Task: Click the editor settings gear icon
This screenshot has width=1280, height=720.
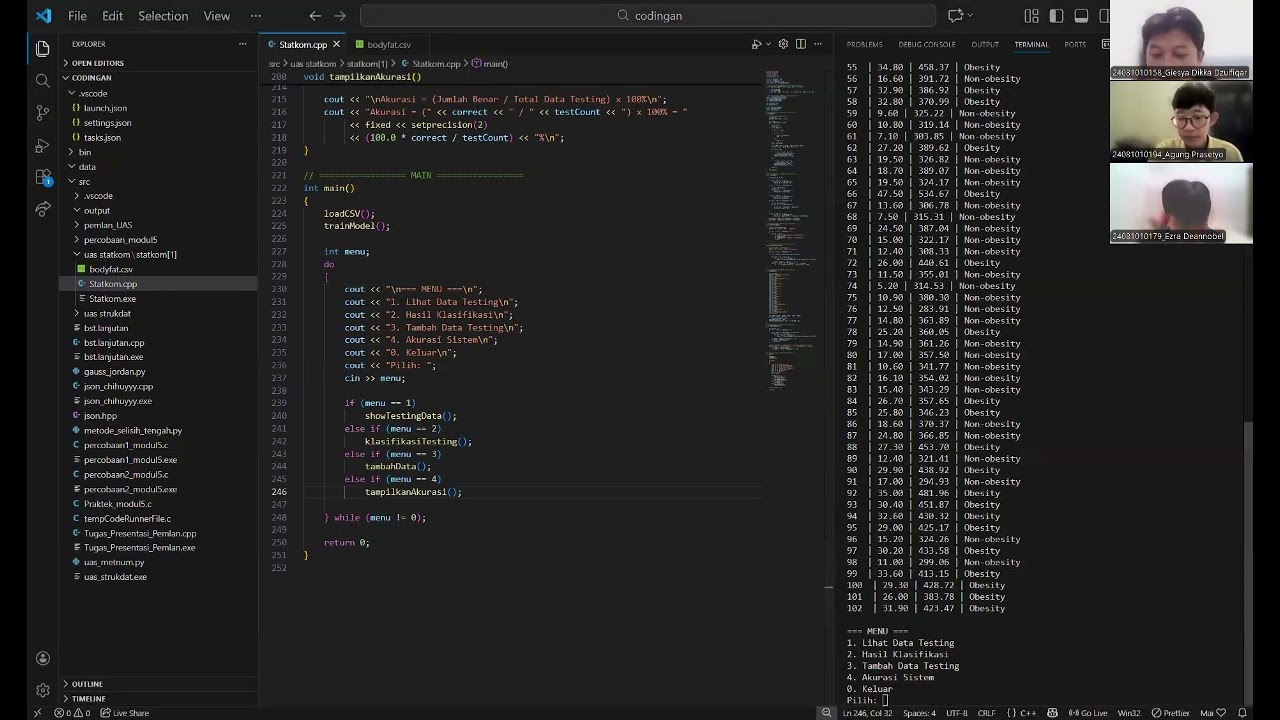Action: point(783,44)
